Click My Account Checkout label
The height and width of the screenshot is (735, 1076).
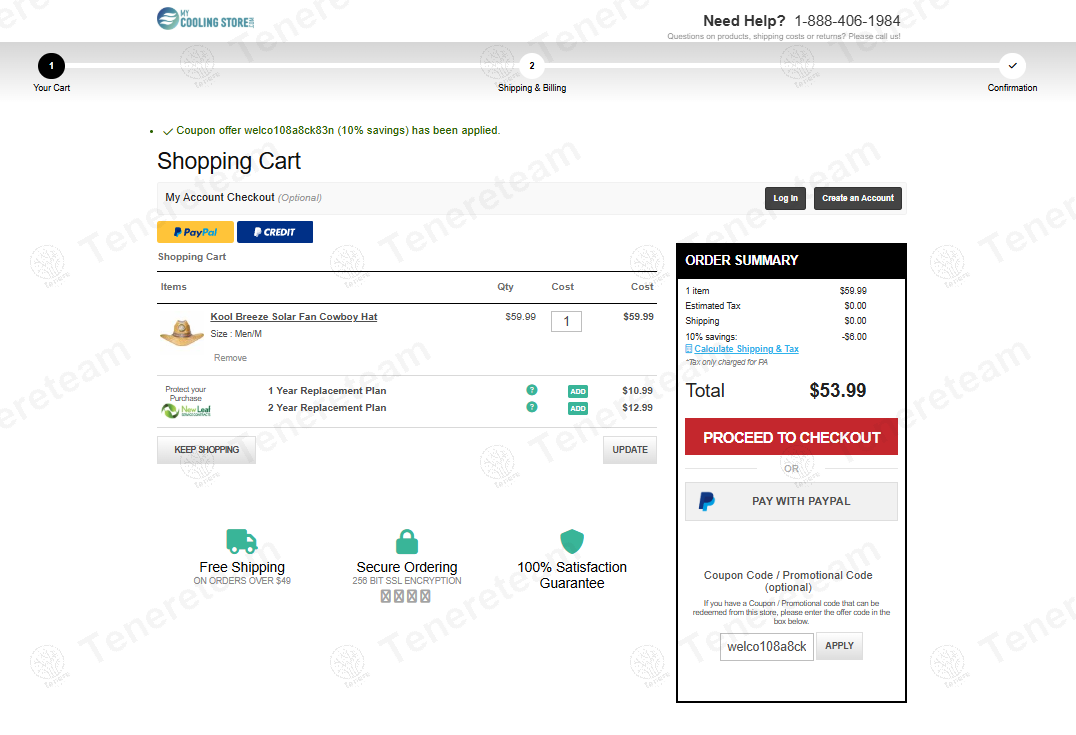click(220, 198)
